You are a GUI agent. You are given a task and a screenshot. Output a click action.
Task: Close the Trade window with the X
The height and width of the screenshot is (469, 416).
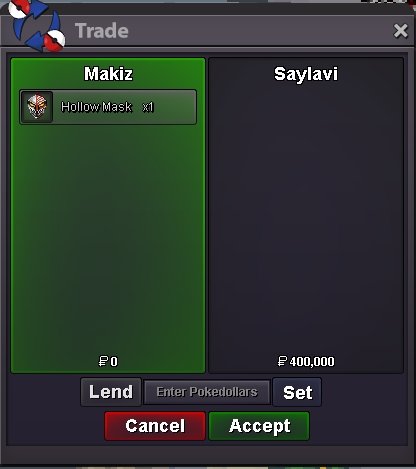pyautogui.click(x=400, y=31)
